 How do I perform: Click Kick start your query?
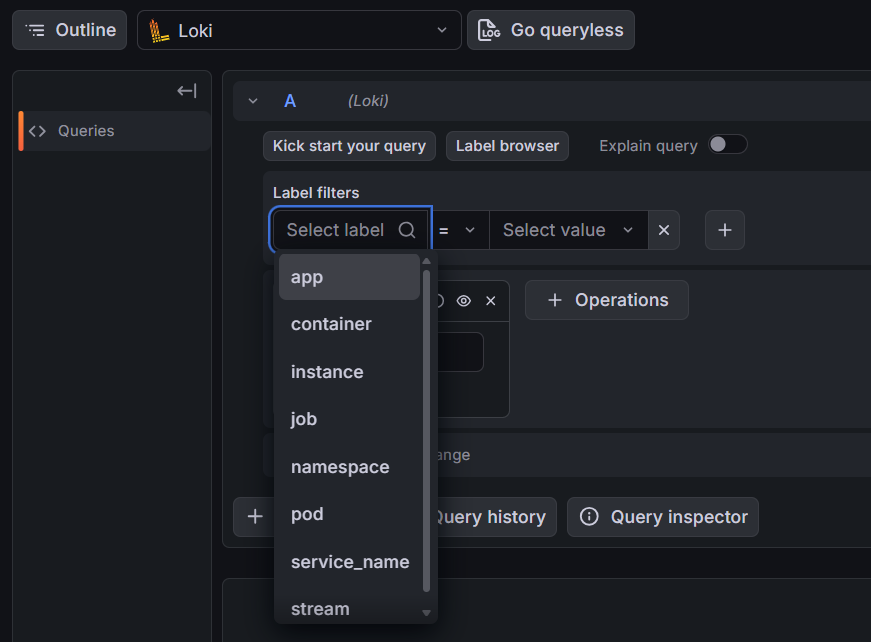point(349,146)
